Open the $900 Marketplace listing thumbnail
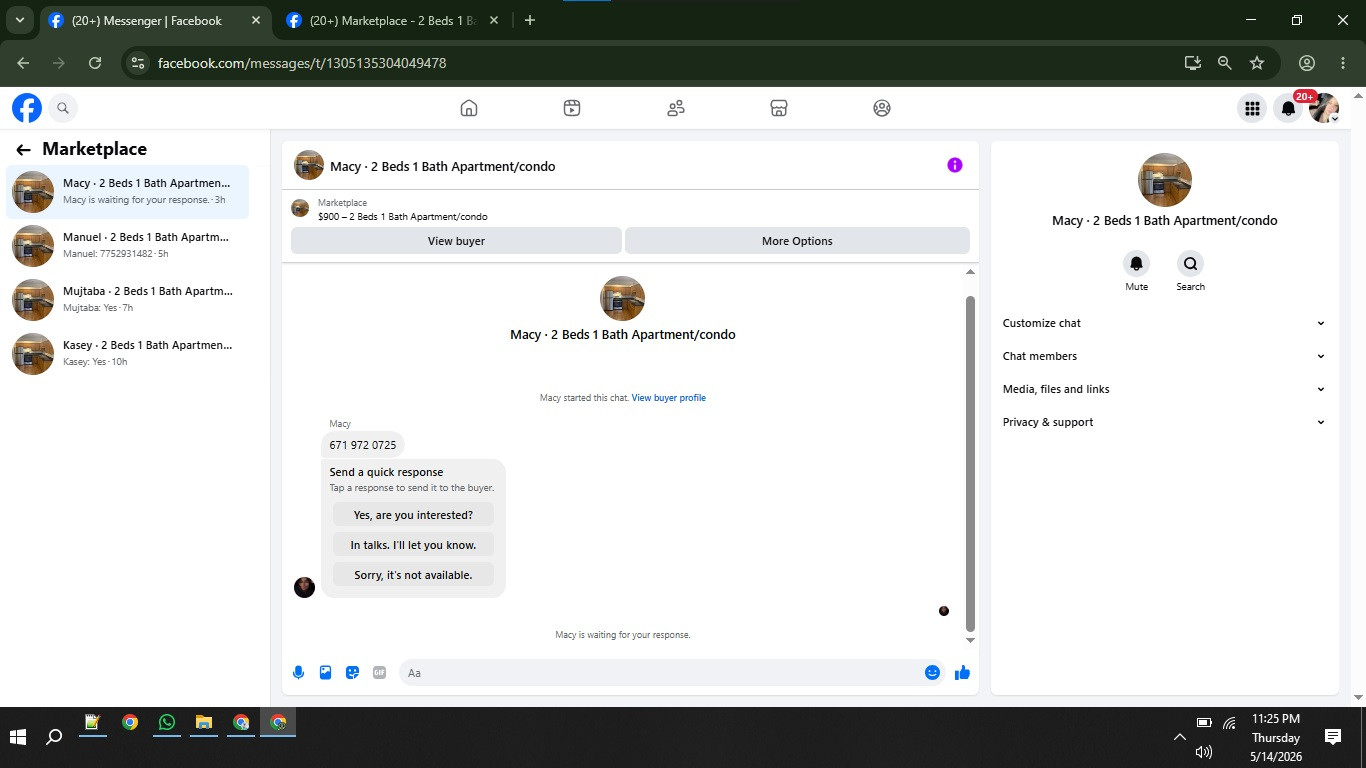The image size is (1366, 768). pyautogui.click(x=300, y=208)
